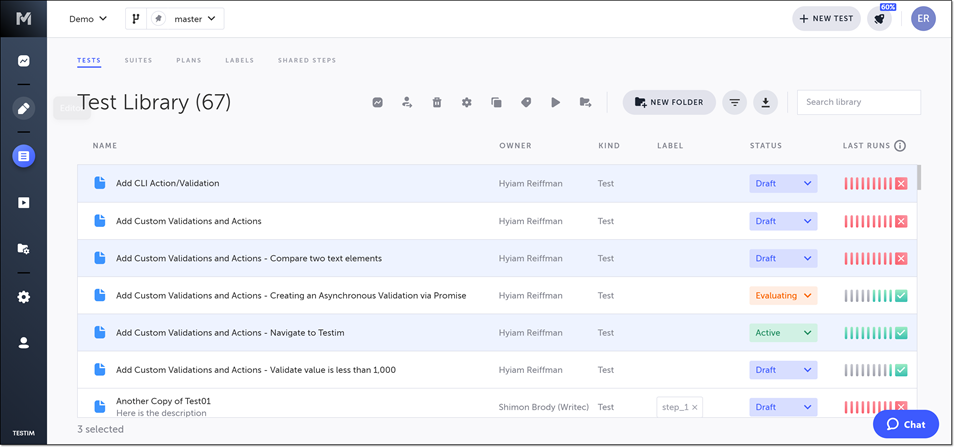The height and width of the screenshot is (447, 954).
Task: Remove the step_1 label chip
Action: pyautogui.click(x=695, y=407)
